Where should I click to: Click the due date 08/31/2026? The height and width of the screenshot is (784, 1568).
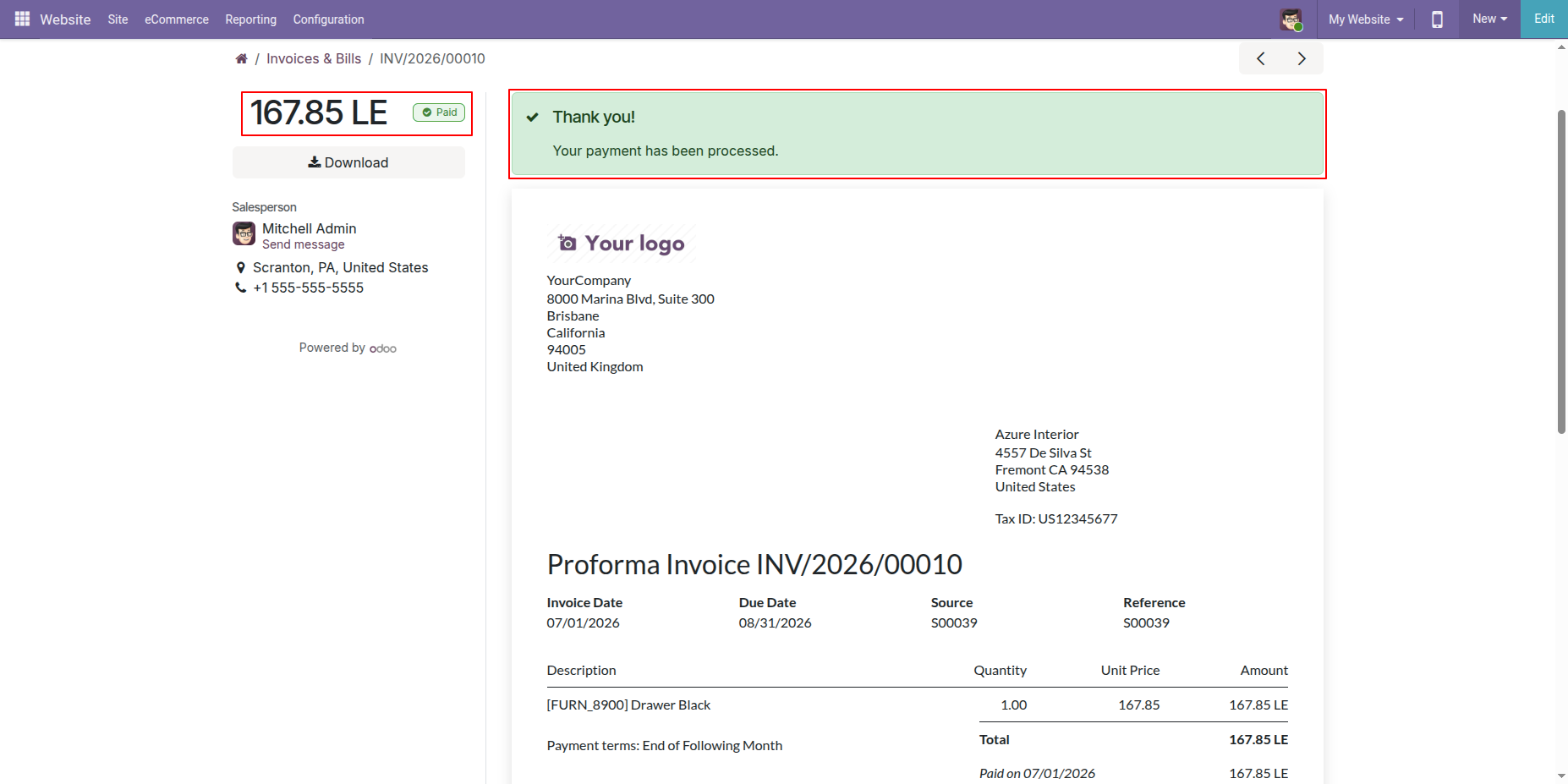click(x=775, y=622)
